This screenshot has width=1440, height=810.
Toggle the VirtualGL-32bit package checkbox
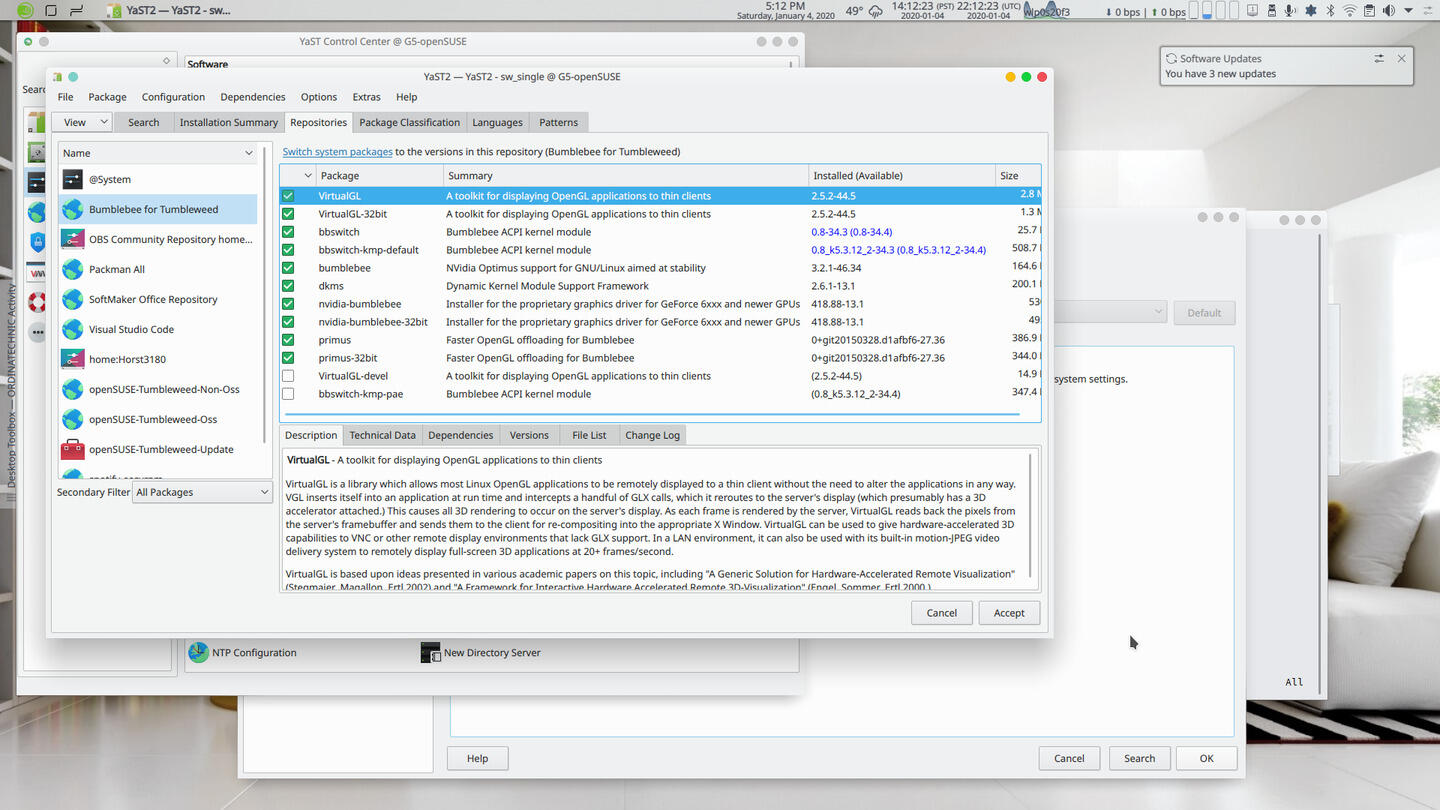tap(288, 214)
